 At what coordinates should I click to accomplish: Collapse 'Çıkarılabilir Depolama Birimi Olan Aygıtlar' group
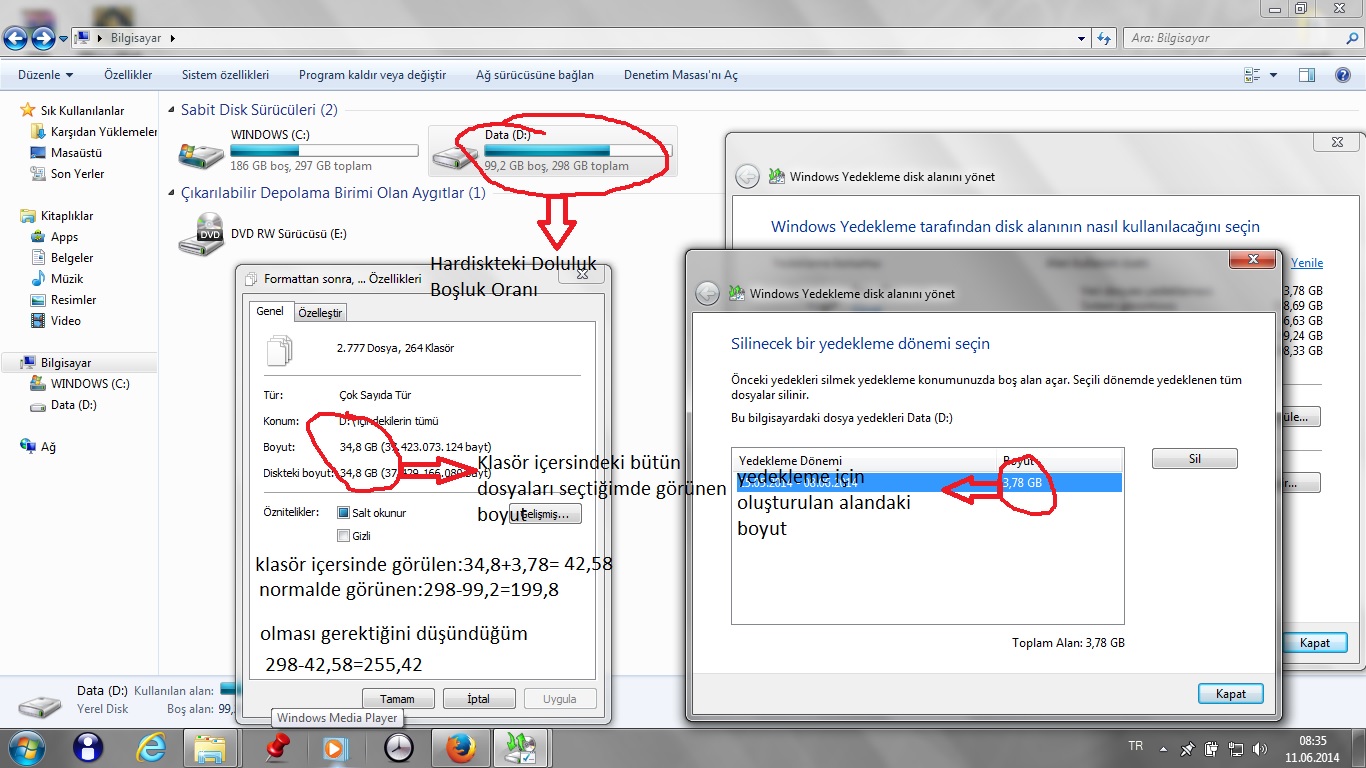pyautogui.click(x=172, y=193)
